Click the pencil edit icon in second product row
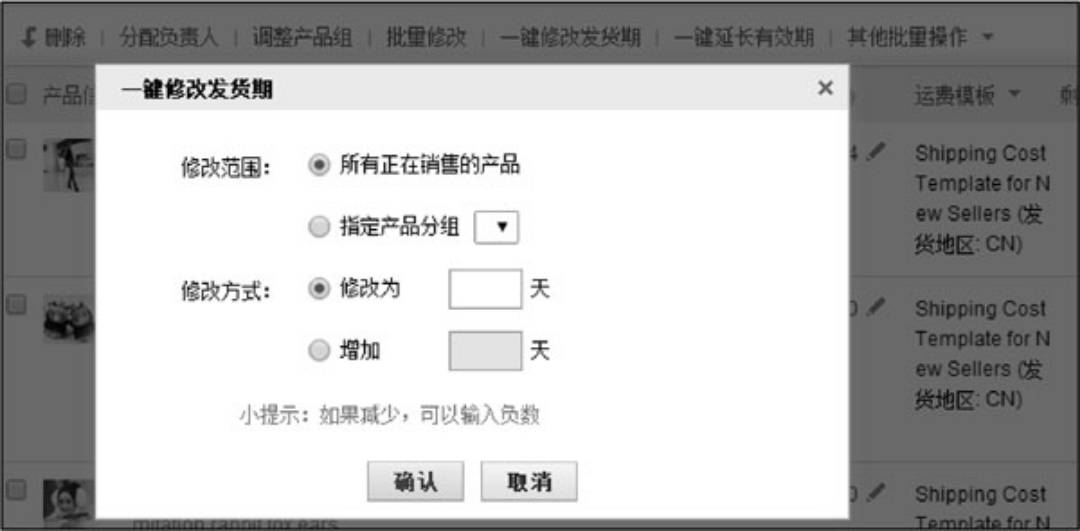This screenshot has height=531, width=1080. tap(875, 306)
